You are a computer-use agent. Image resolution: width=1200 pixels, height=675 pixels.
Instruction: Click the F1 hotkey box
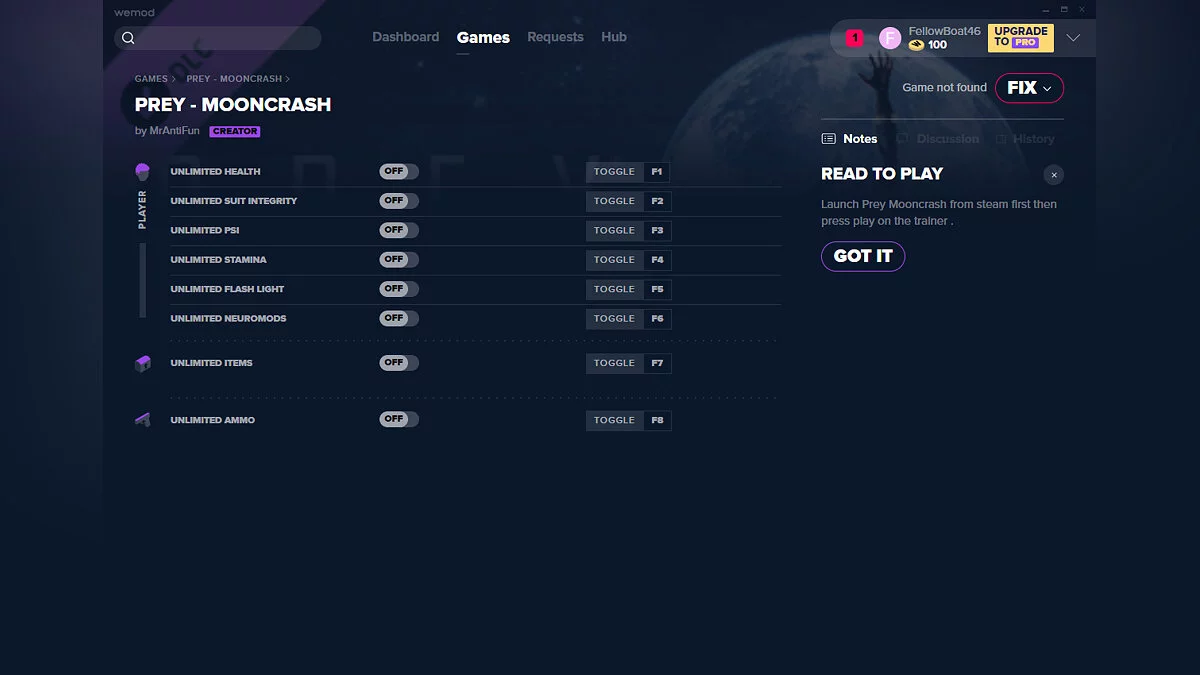[x=657, y=172]
